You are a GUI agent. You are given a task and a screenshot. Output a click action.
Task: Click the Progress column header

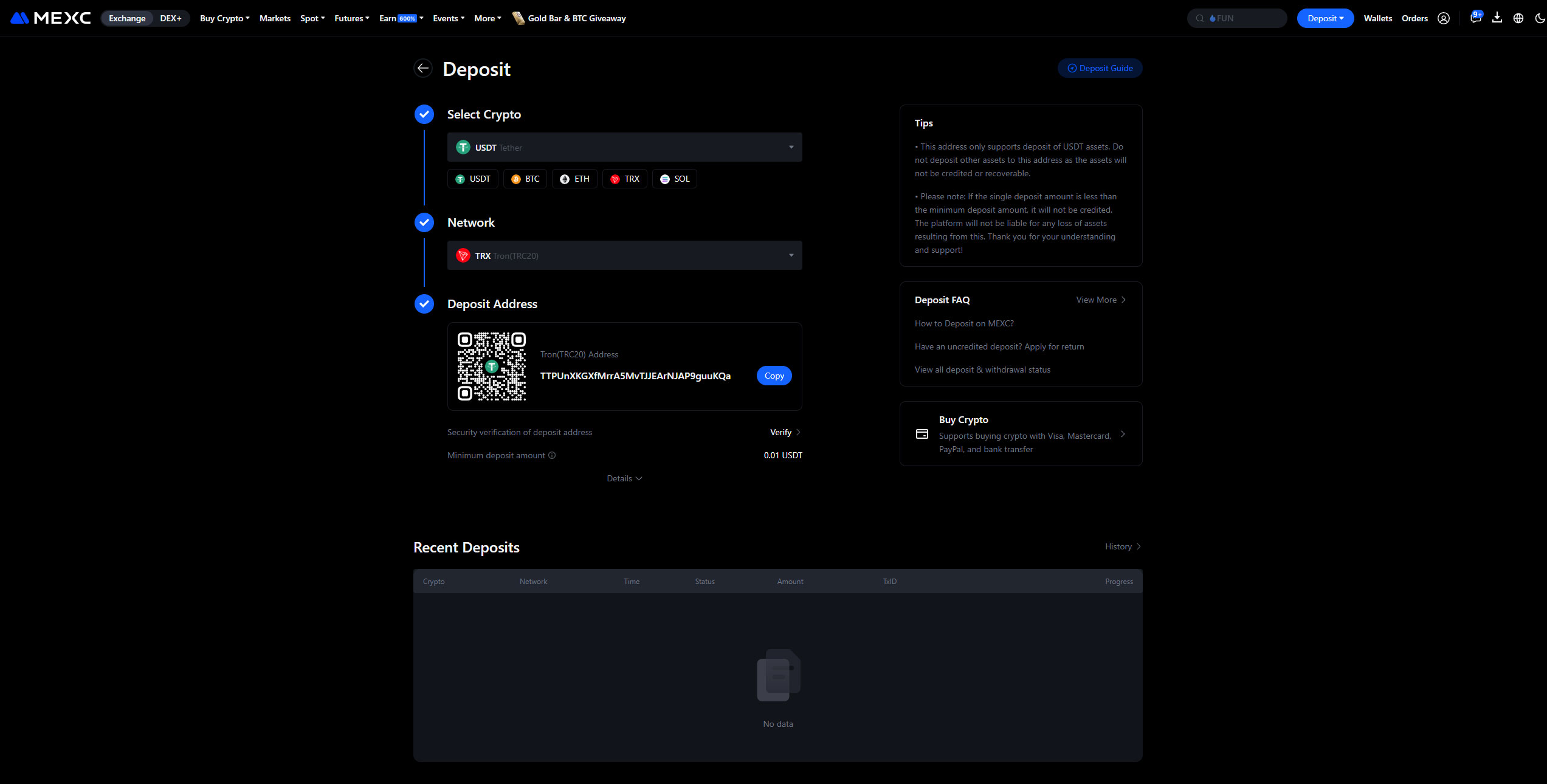1118,582
